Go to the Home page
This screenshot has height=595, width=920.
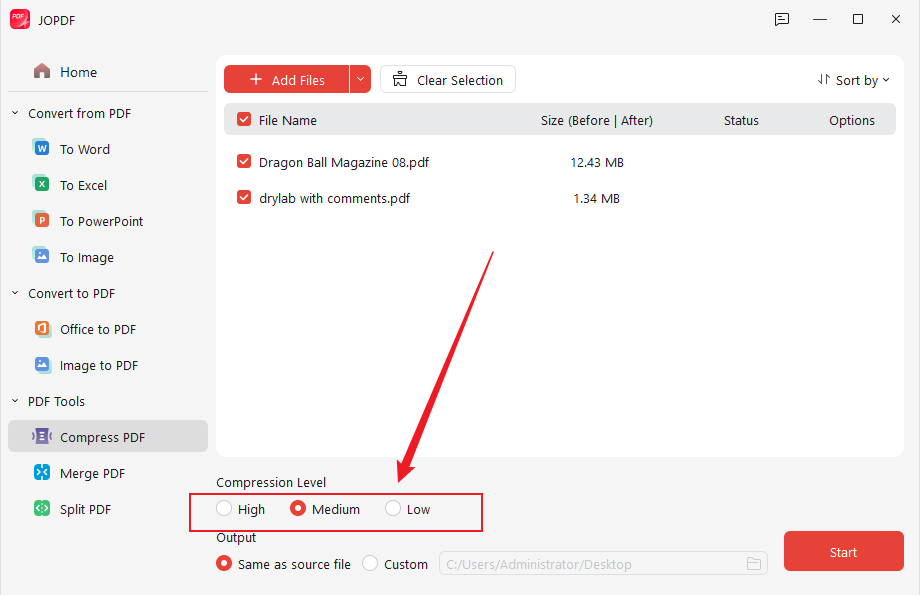74,71
